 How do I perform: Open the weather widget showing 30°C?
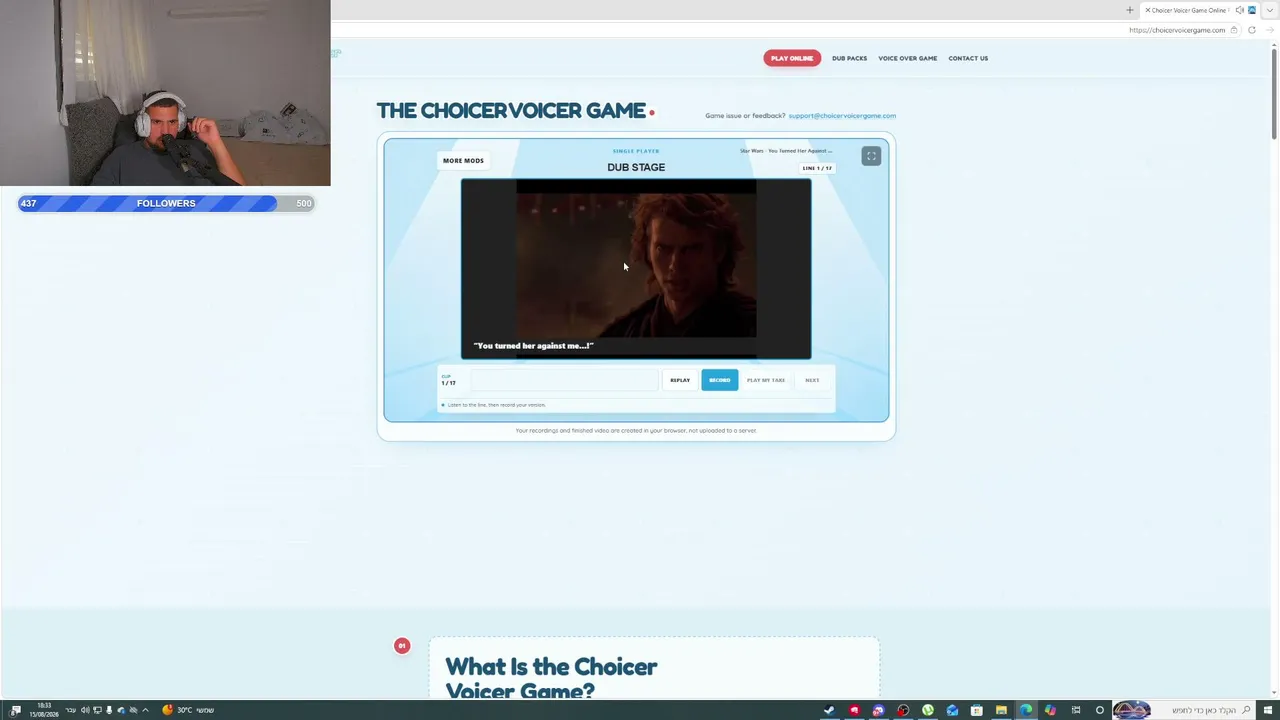188,710
